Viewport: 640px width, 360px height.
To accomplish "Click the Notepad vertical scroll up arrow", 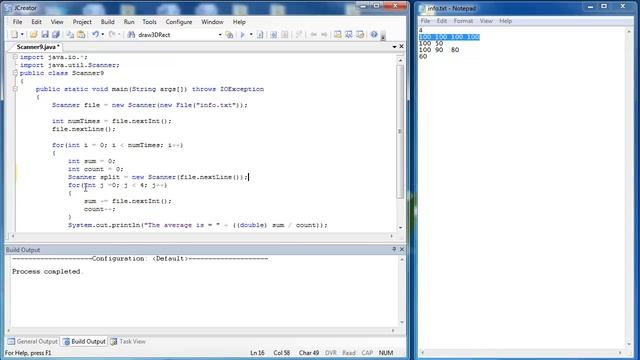I will pos(629,31).
